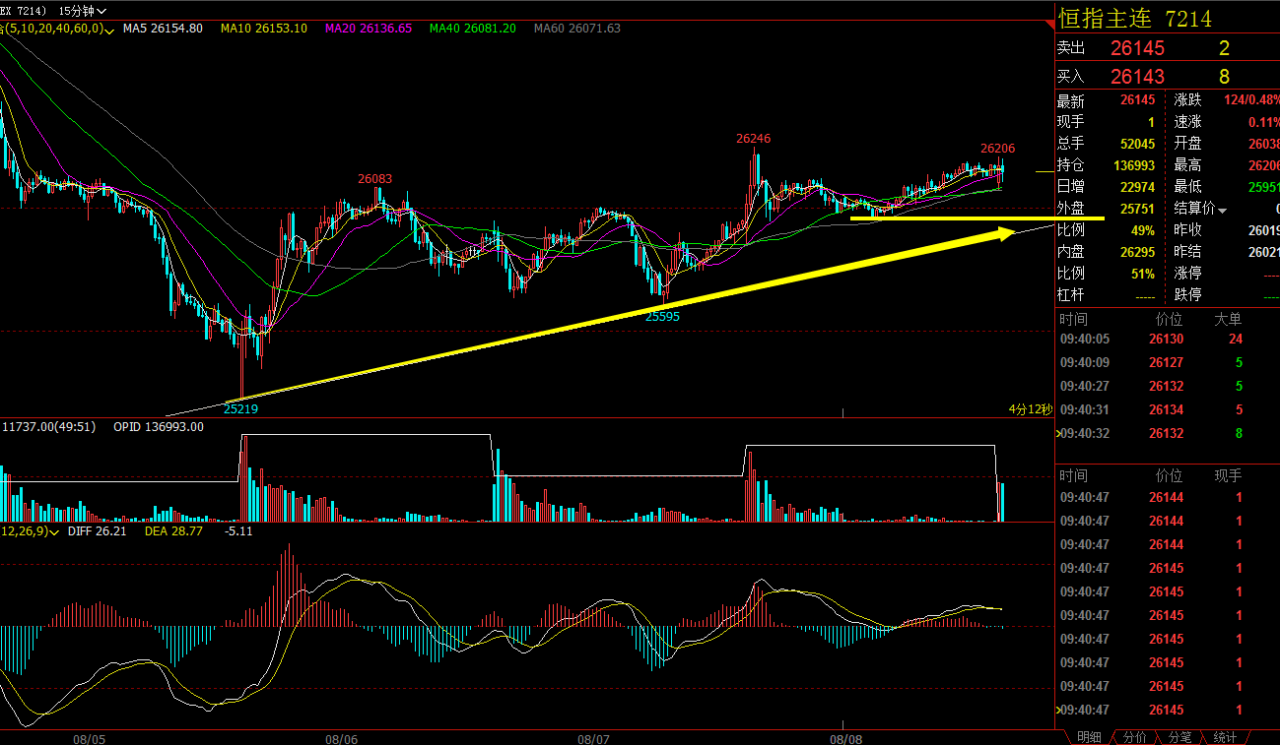This screenshot has height=745, width=1280.
Task: Select the yellow trendline arrowhead
Action: (x=1005, y=234)
